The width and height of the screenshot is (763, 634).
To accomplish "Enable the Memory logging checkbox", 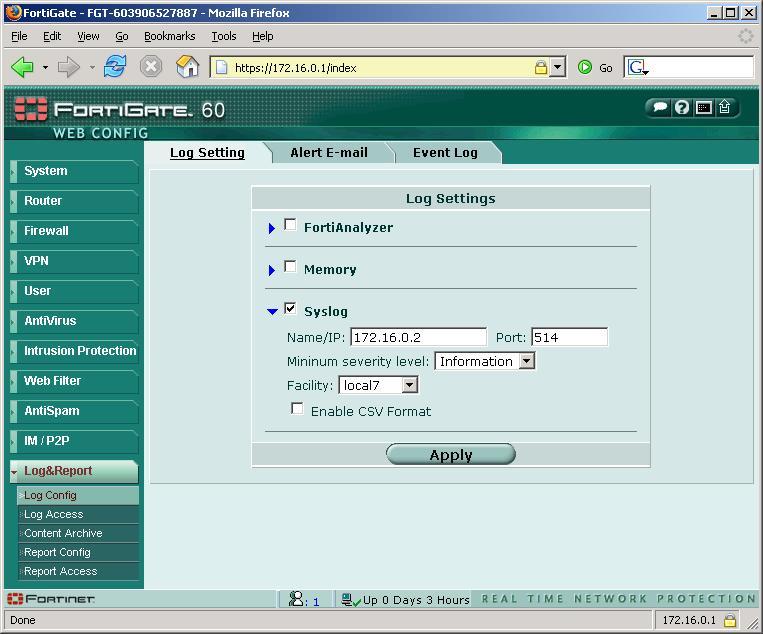I will tap(290, 267).
